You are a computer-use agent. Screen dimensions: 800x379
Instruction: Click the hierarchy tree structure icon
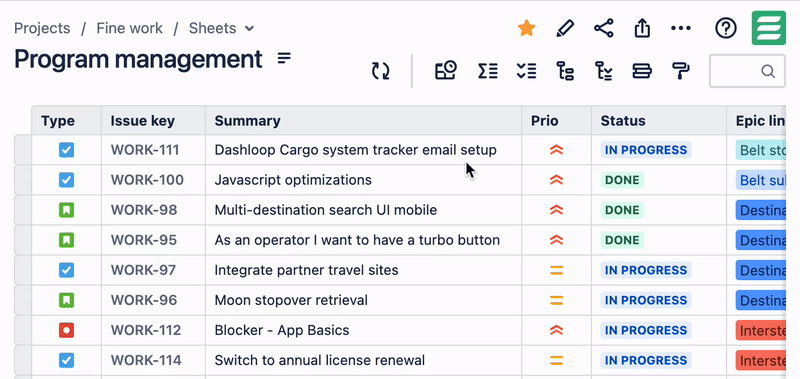[565, 71]
